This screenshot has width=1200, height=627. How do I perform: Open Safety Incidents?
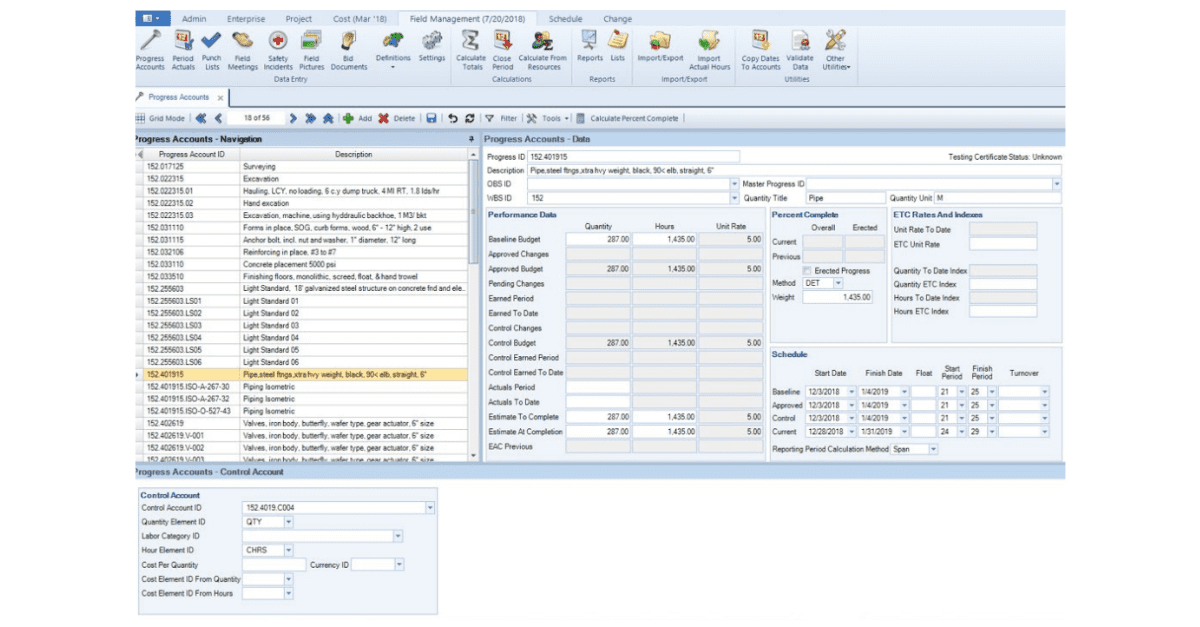pos(278,49)
